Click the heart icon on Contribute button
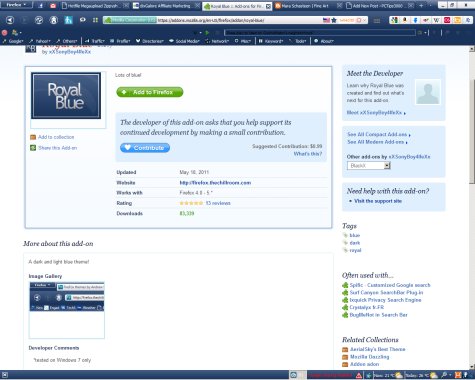Screen dimensions: 475x380 127,148
